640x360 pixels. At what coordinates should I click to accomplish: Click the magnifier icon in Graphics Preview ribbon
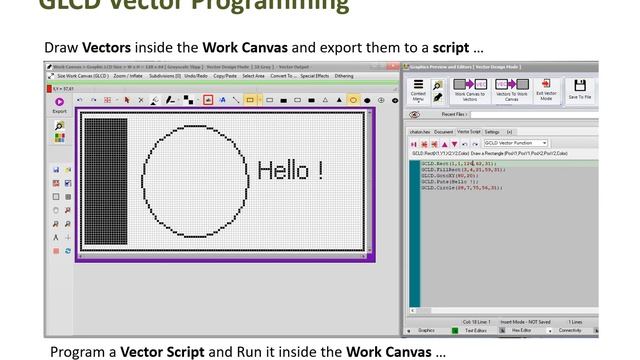tap(438, 85)
